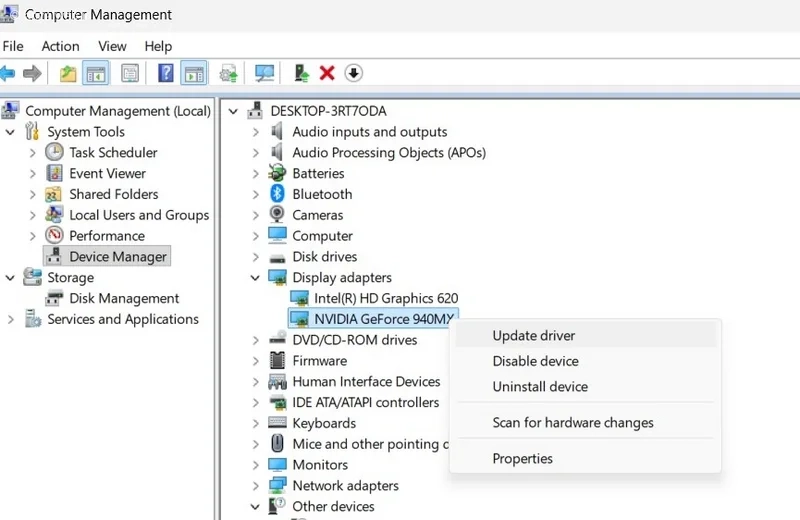Image resolution: width=800 pixels, height=520 pixels.
Task: Click the Mice and other pointing devices icon
Action: click(277, 443)
